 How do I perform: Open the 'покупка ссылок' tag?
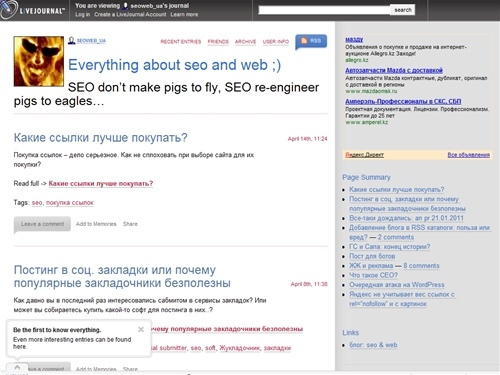click(70, 202)
